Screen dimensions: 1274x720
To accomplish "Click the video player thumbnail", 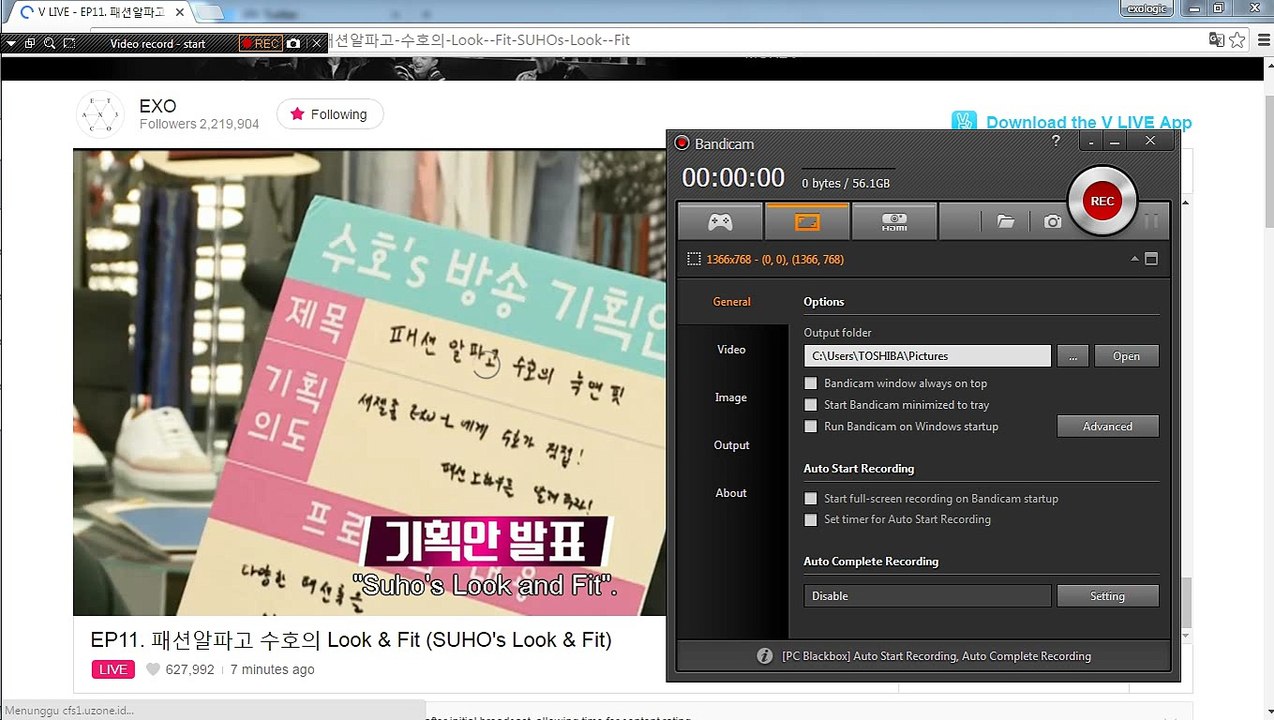I will pos(370,383).
